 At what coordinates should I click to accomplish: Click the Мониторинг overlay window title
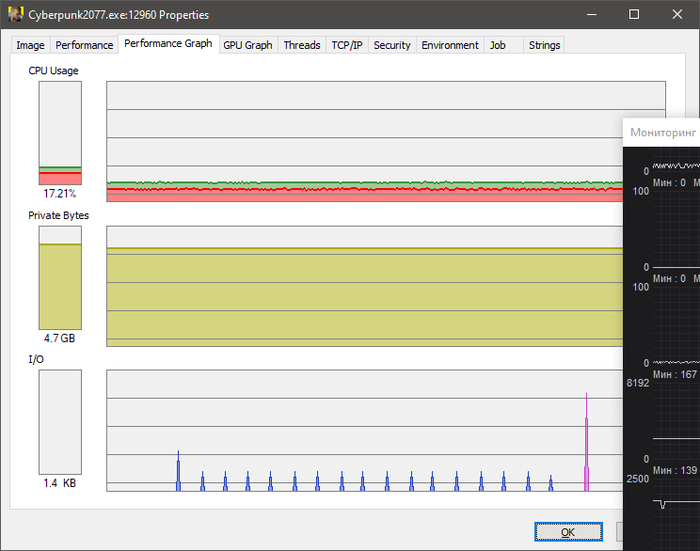coord(661,132)
